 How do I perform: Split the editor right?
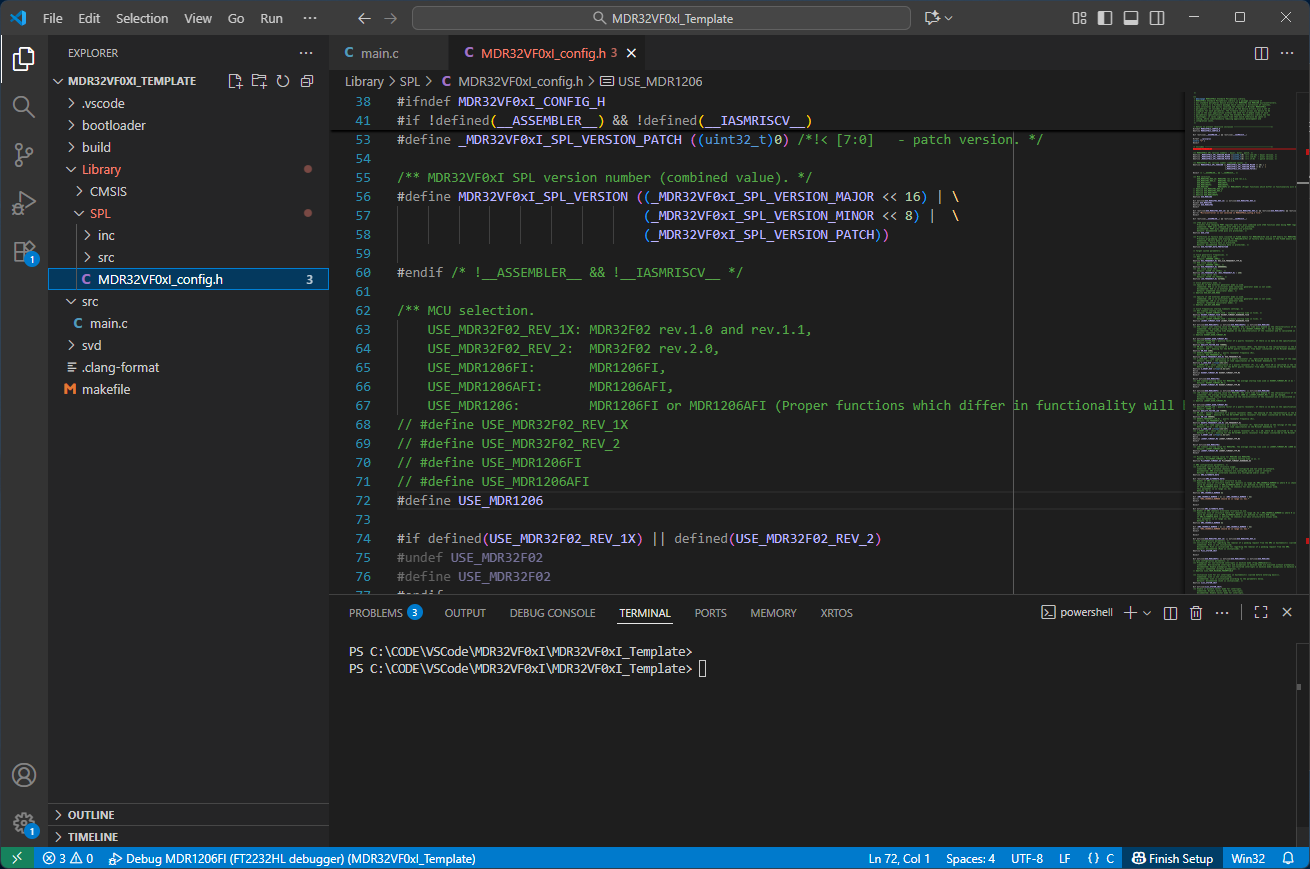(x=1262, y=53)
